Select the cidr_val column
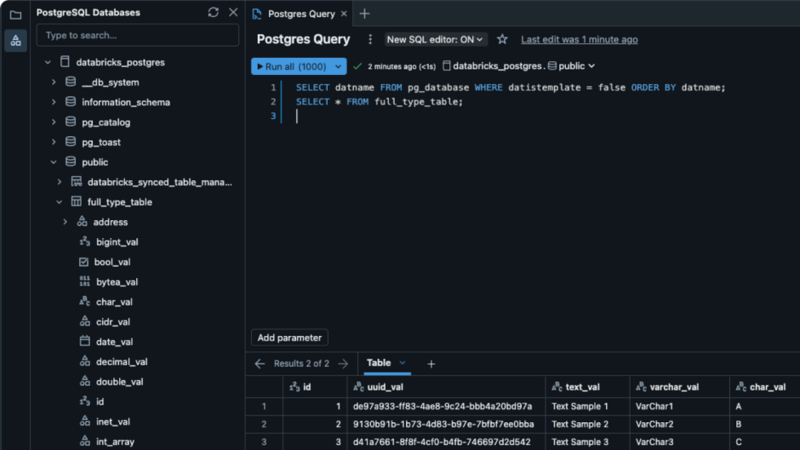The height and width of the screenshot is (450, 800). tap(113, 322)
